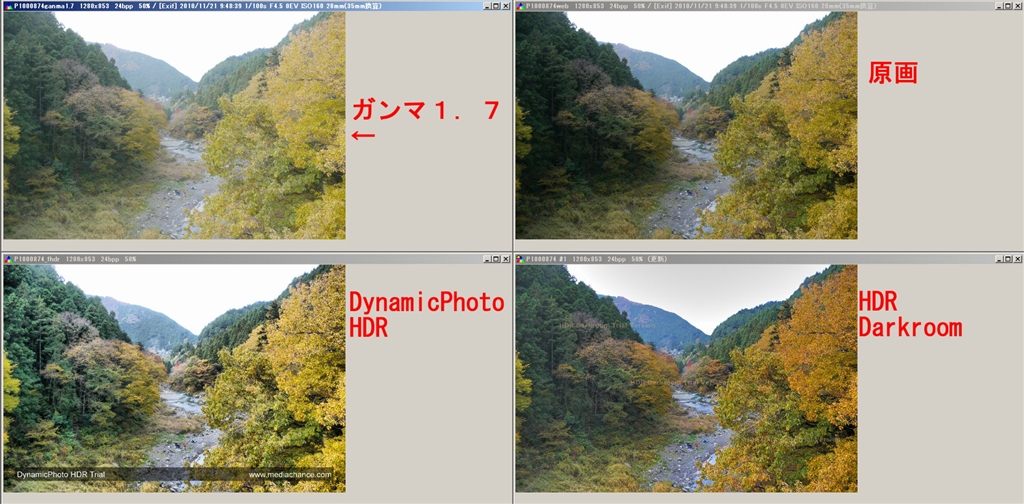This screenshot has width=1024, height=504.
Task: Close the P1000874_fhdr image window
Action: tap(505, 259)
